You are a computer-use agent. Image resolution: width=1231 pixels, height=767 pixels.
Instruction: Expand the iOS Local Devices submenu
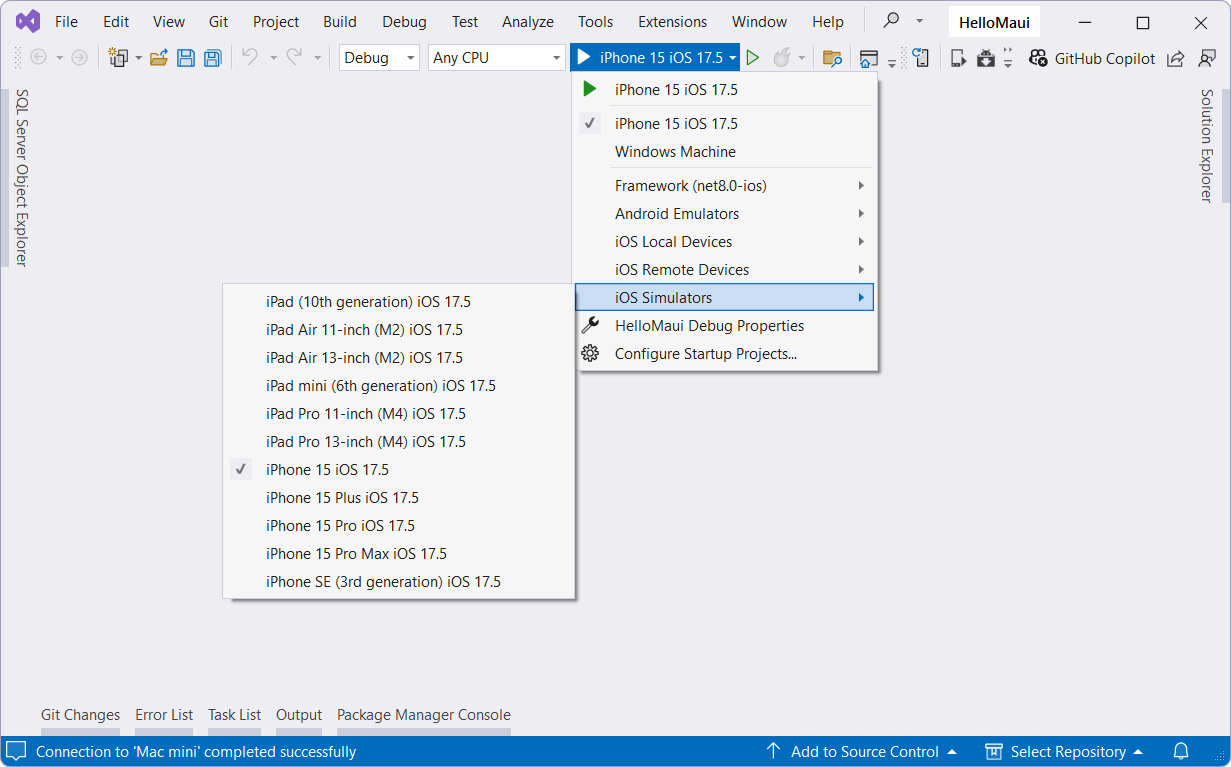click(673, 241)
